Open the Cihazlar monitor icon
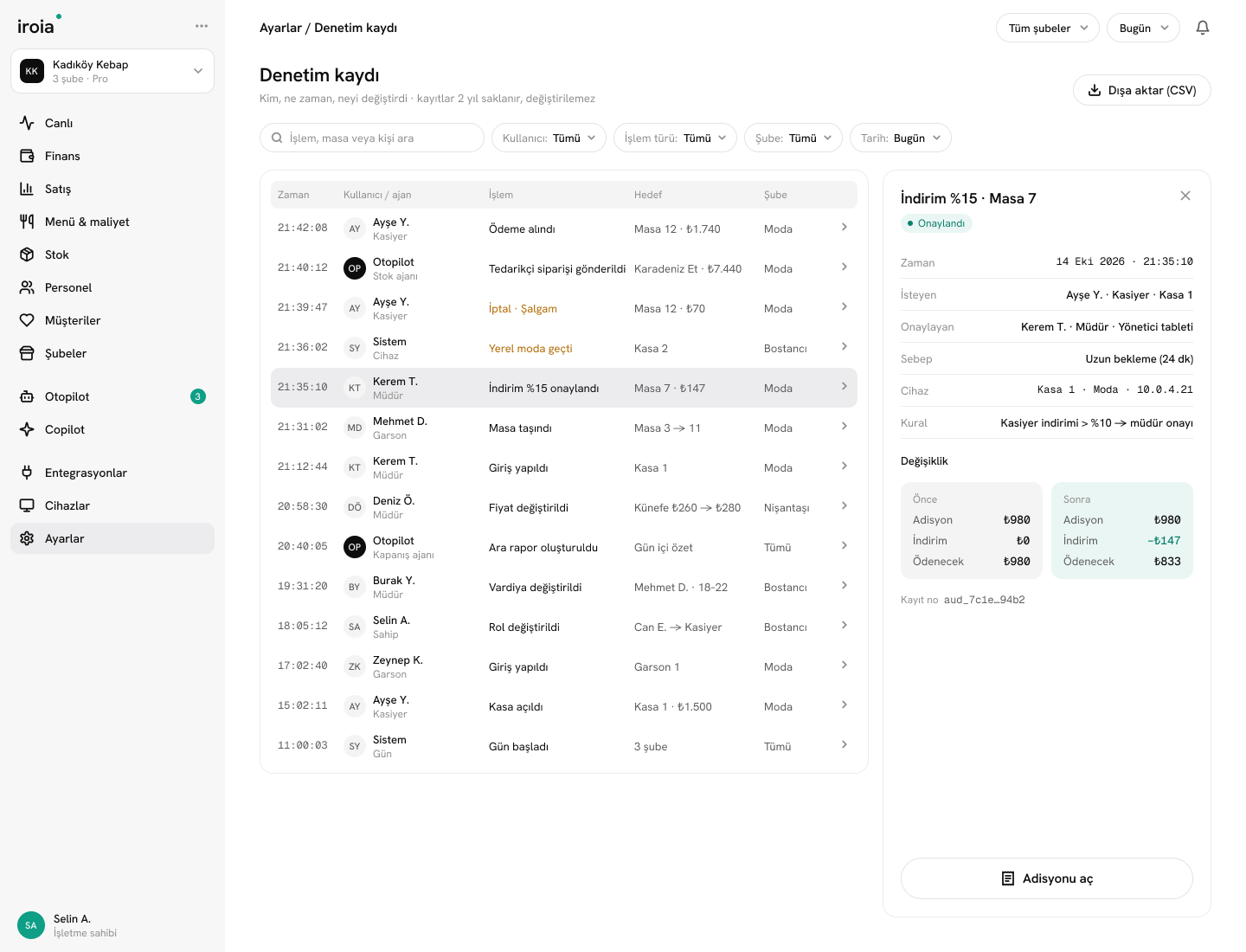 pyautogui.click(x=27, y=505)
